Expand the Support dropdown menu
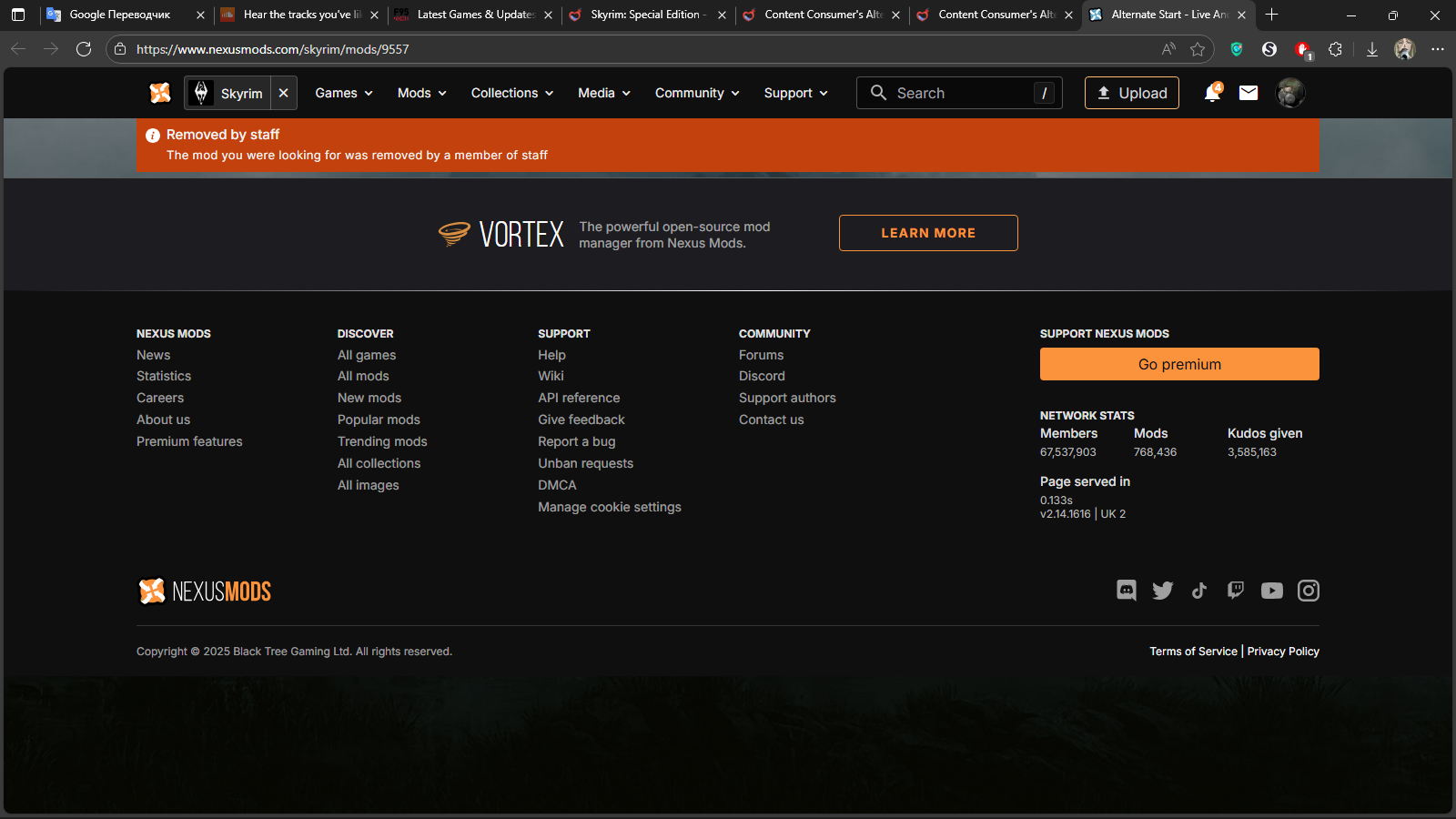 tap(796, 93)
